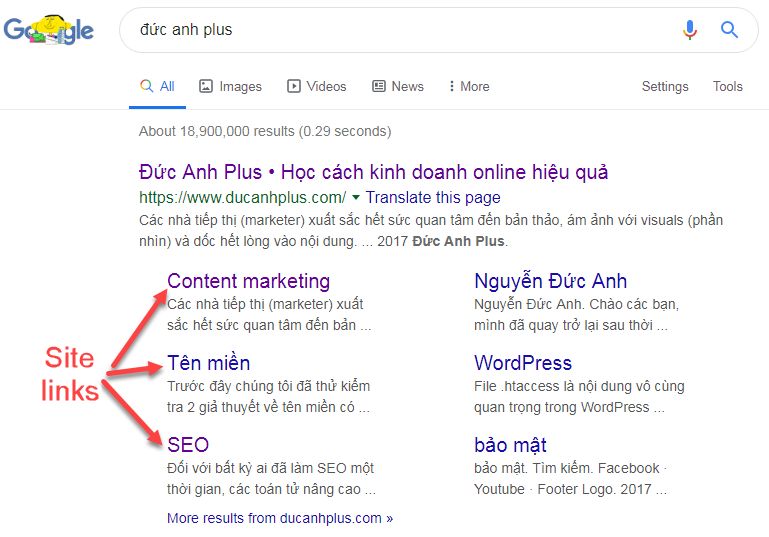Screen dimensions: 769x537
Task: Open the 'Content marketing' sitelink
Action: [x=249, y=281]
